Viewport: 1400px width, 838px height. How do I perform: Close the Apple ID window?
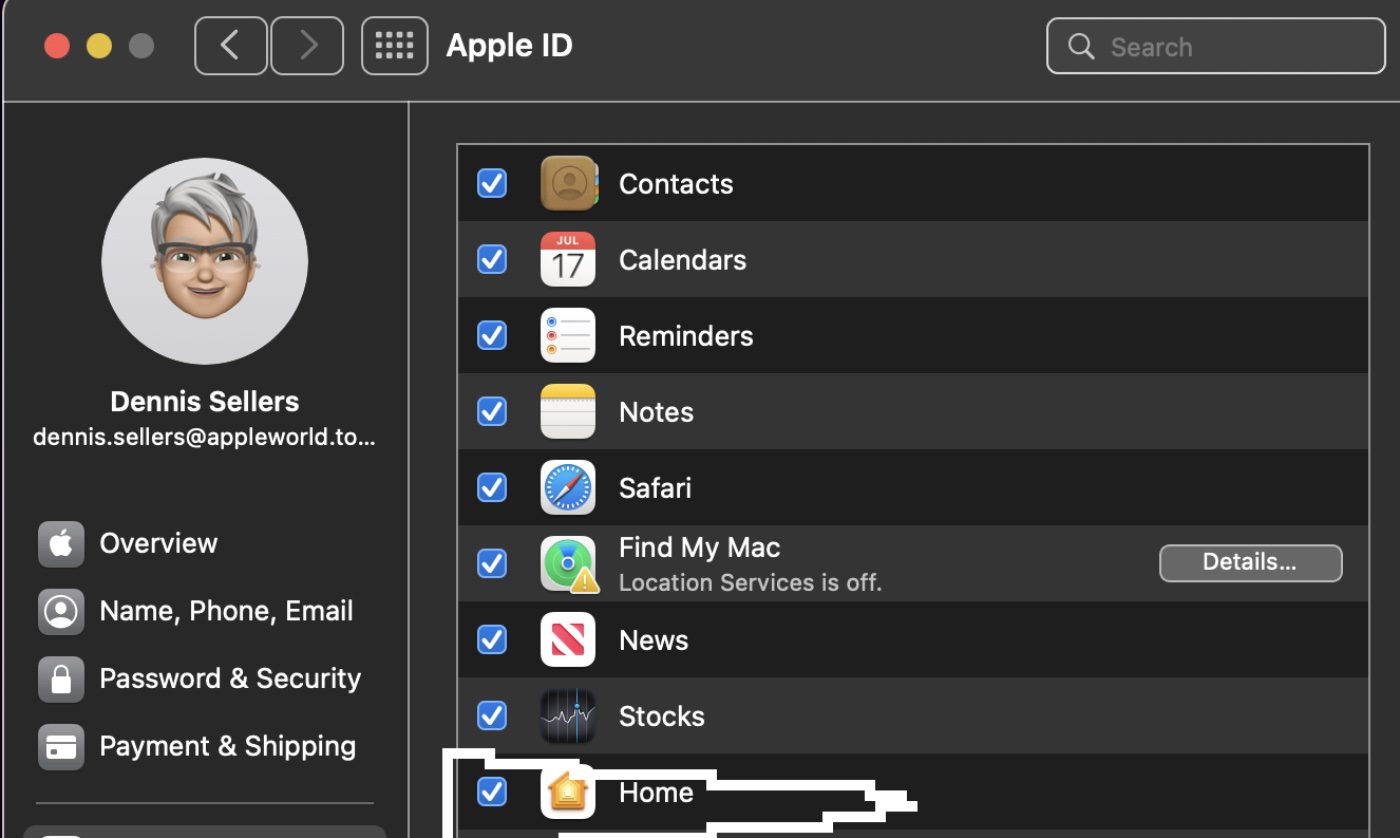[57, 46]
